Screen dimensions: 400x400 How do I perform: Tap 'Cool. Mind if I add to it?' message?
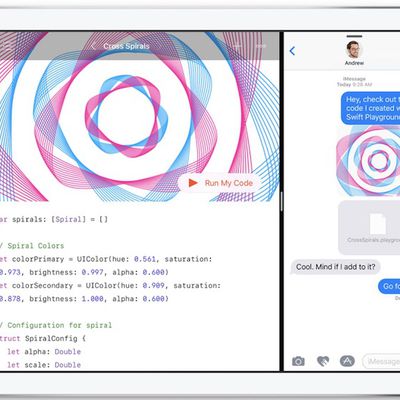pyautogui.click(x=336, y=267)
